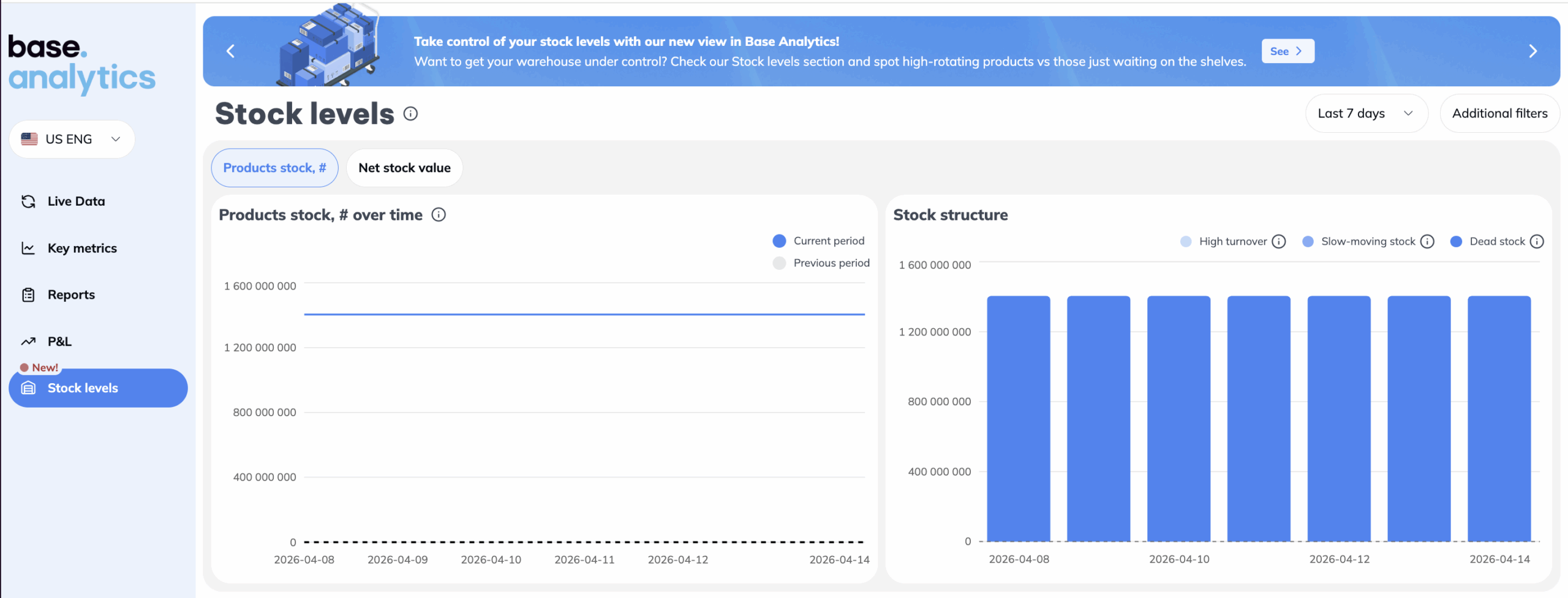Go to previous banner slide arrow
This screenshot has height=598, width=1568.
(x=231, y=51)
